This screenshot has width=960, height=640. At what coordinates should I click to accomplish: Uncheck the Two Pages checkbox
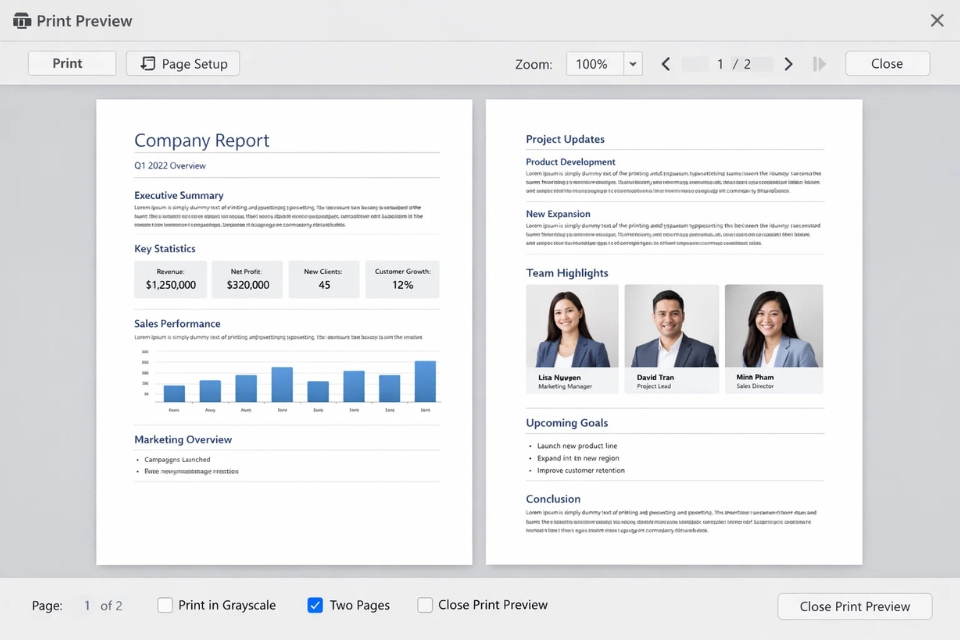click(x=315, y=605)
